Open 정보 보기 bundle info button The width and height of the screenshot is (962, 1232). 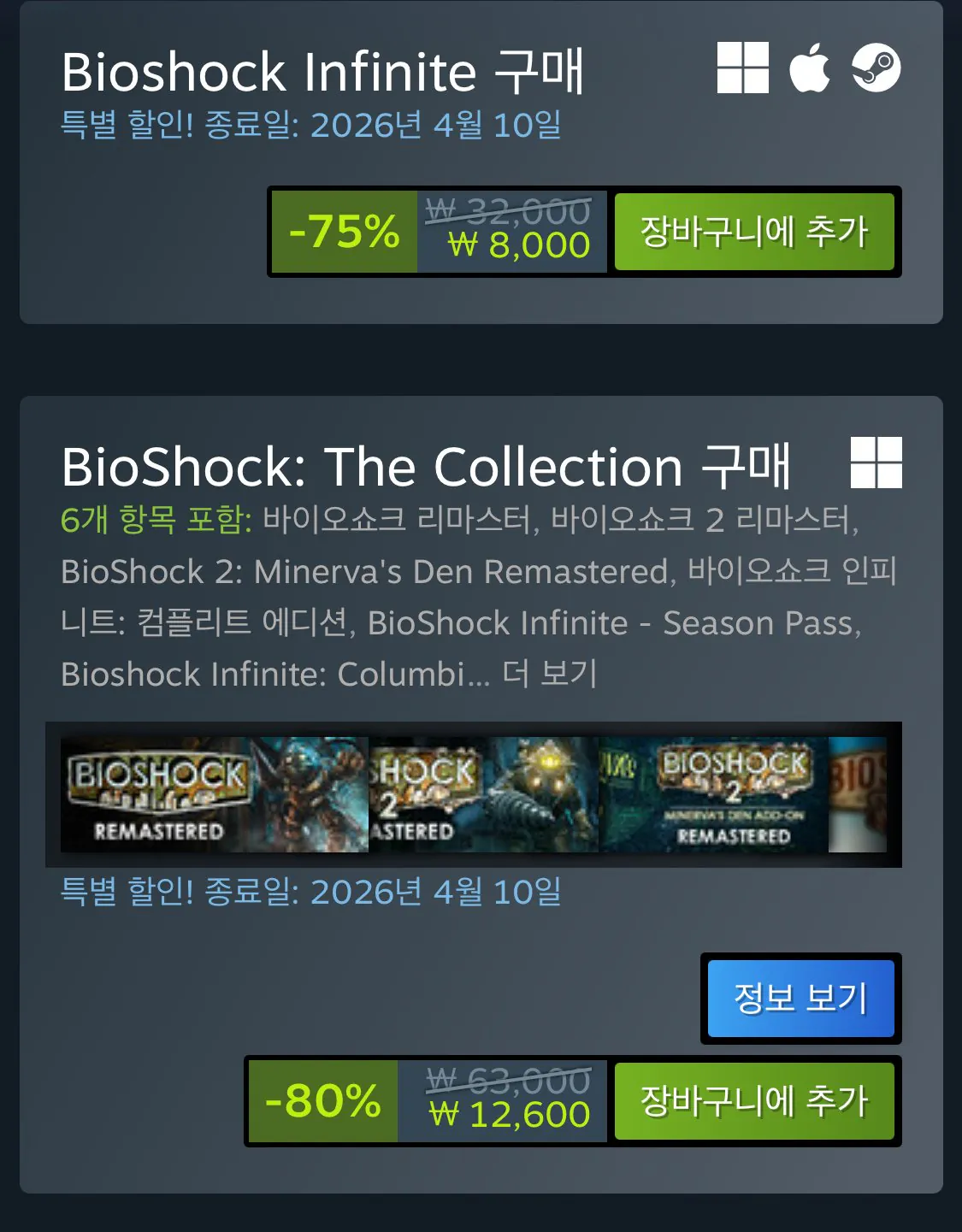click(800, 999)
